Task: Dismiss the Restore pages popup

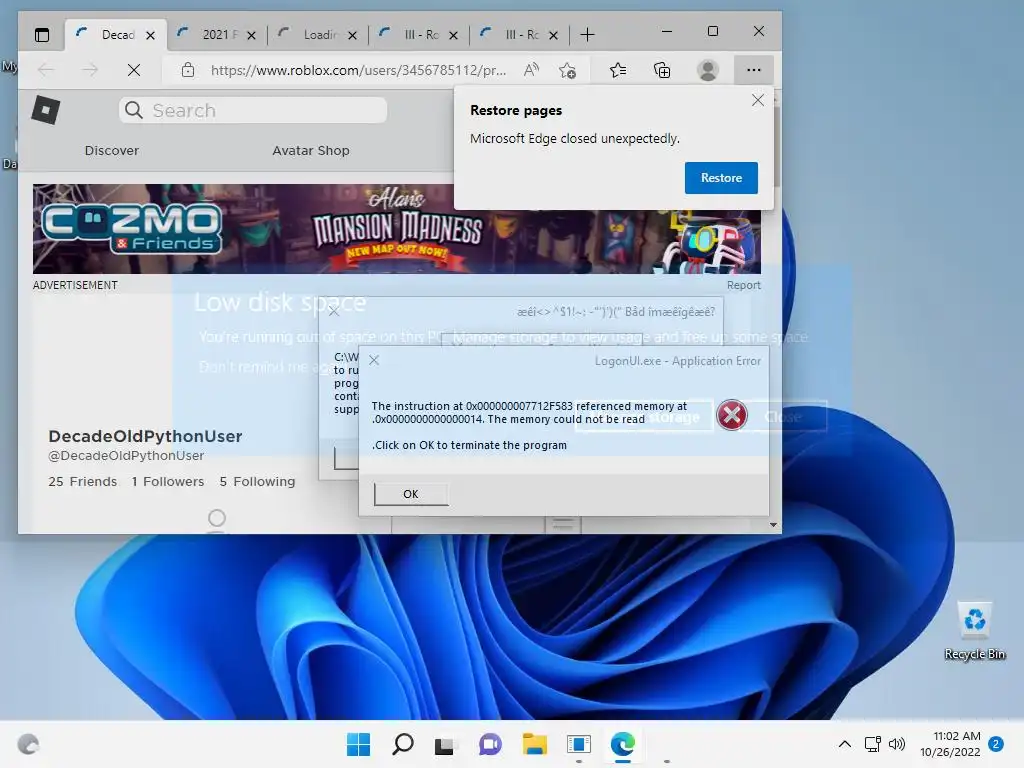Action: pyautogui.click(x=758, y=100)
